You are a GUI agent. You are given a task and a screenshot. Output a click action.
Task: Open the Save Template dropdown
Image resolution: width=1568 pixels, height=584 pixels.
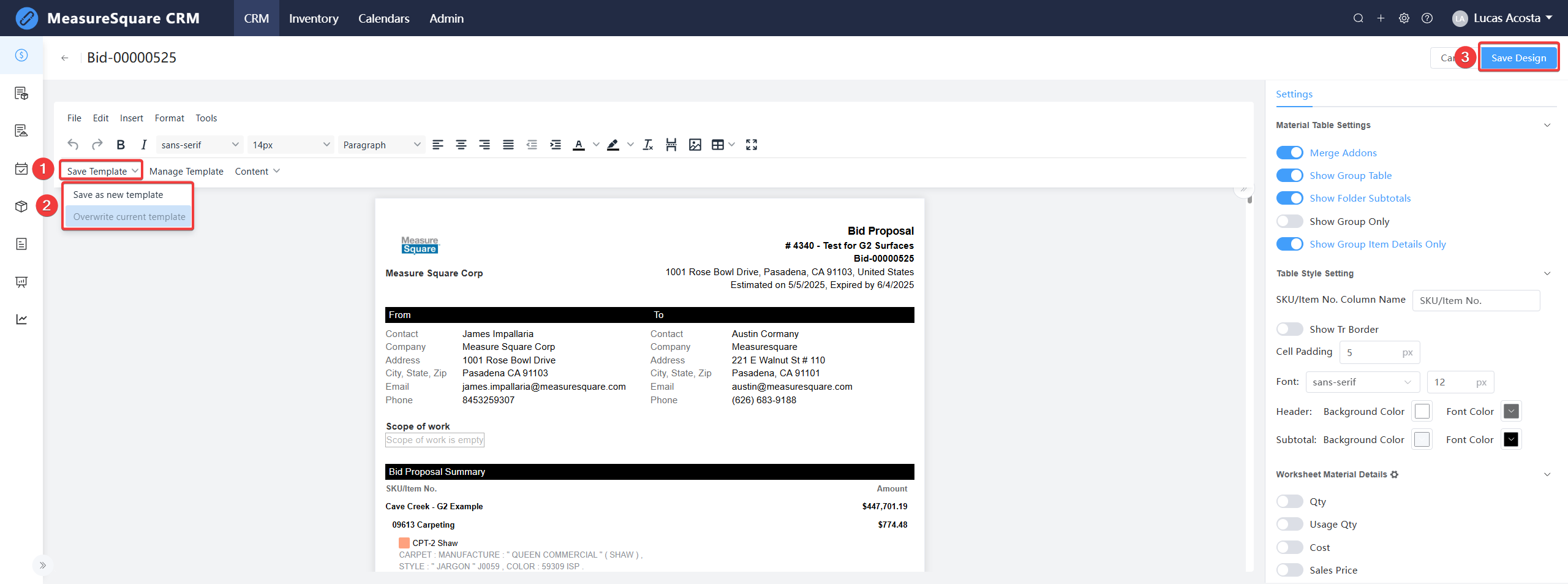(102, 171)
